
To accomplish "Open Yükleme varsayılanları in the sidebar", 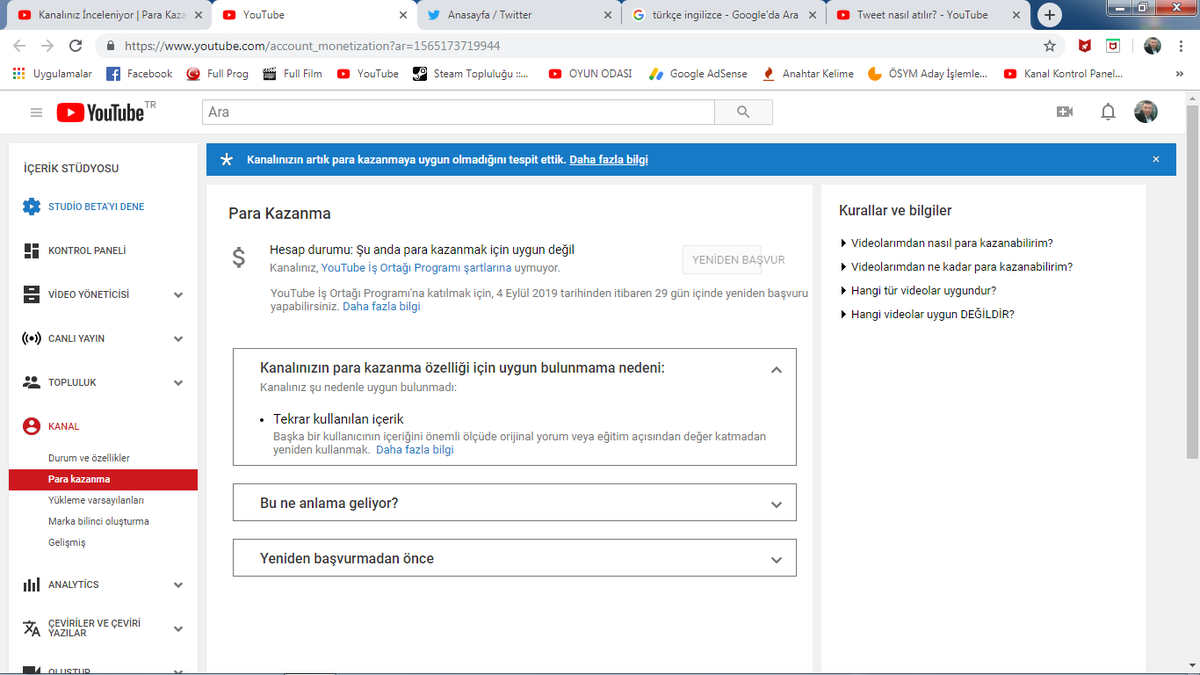I will point(96,500).
